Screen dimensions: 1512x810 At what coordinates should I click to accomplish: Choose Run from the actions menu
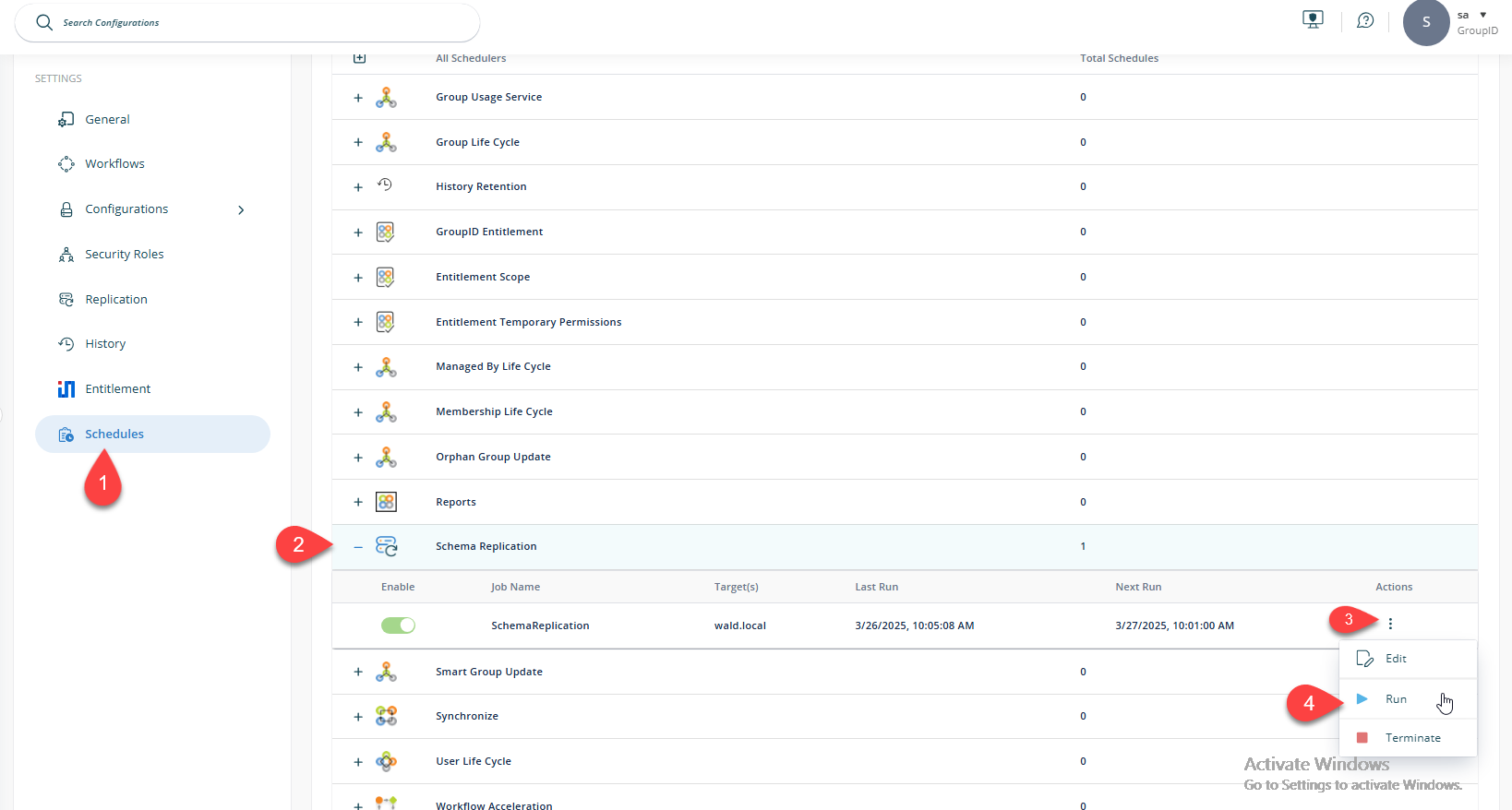[x=1408, y=698]
